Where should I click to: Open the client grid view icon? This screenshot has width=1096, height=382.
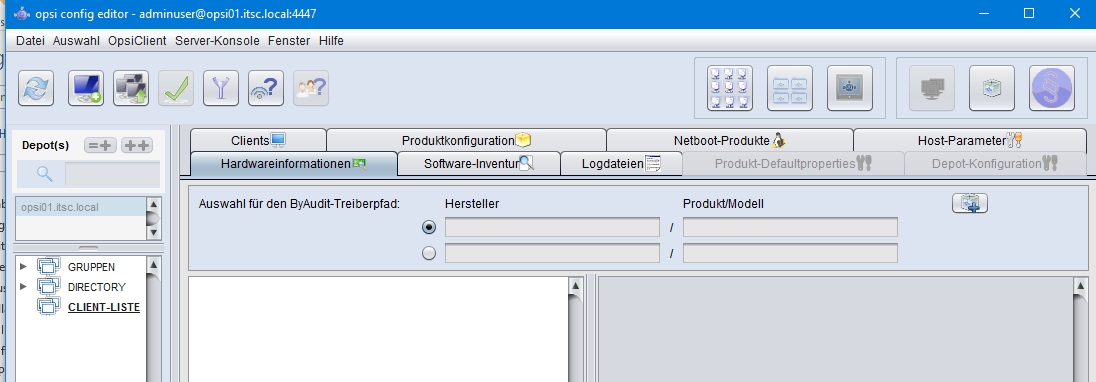730,88
